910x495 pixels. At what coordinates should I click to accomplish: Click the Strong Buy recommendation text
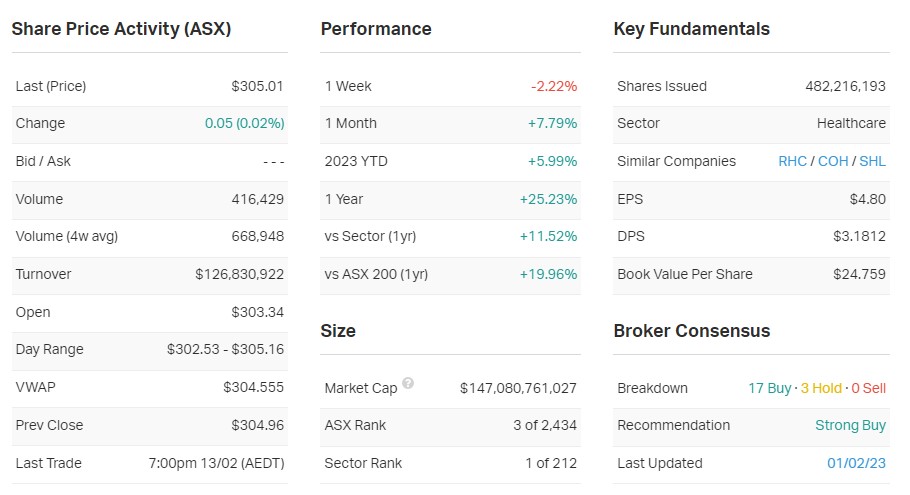coord(850,425)
